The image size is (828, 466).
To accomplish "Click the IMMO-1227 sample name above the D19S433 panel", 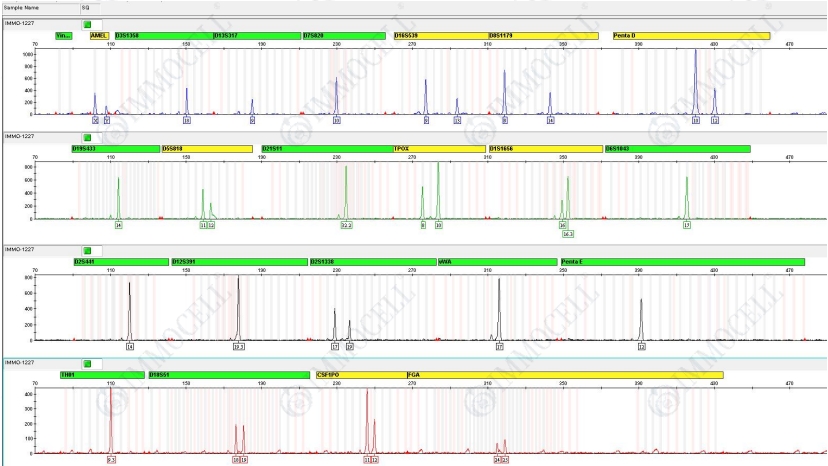I will (x=20, y=136).
